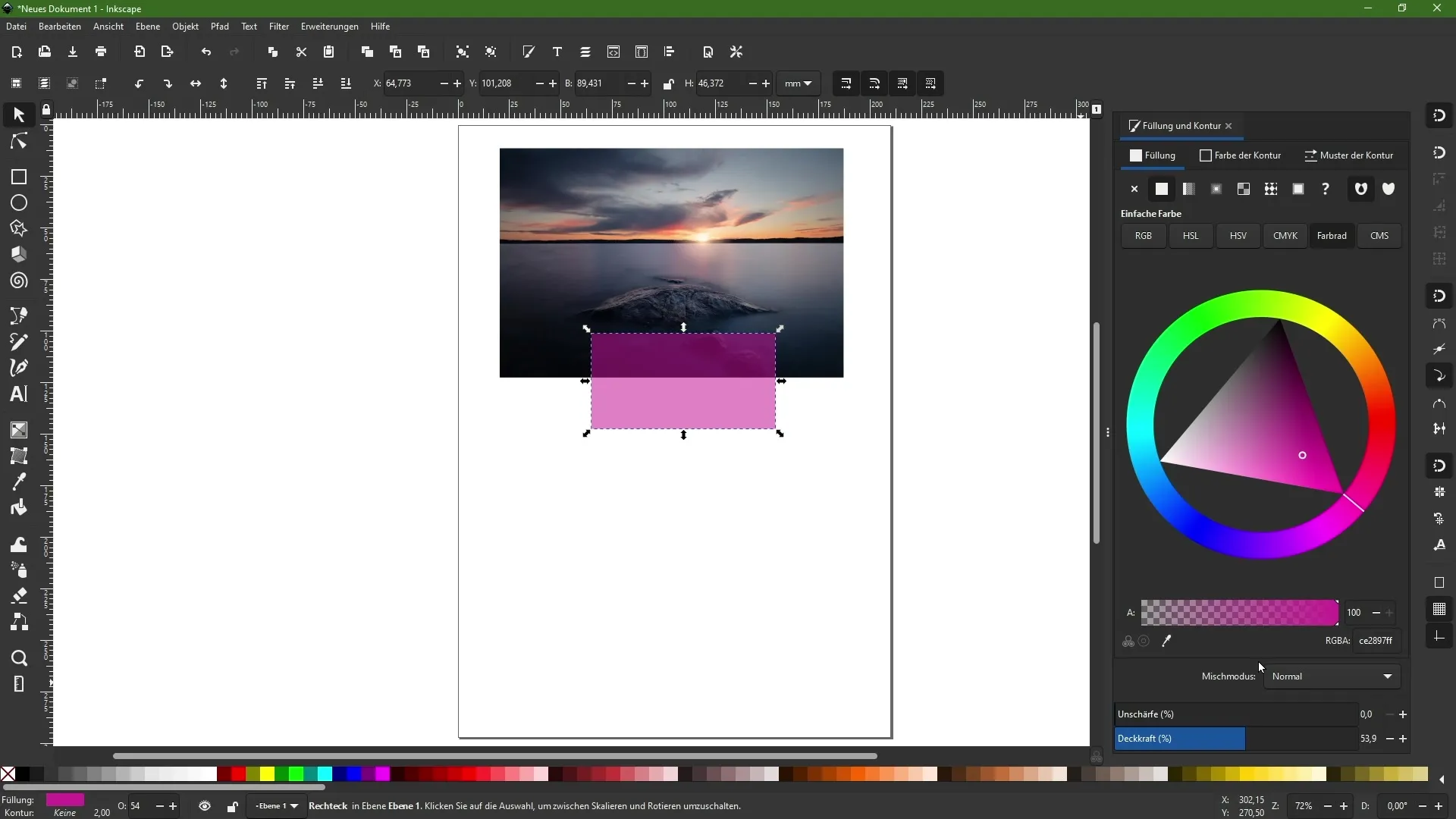Image resolution: width=1456 pixels, height=819 pixels.
Task: Select the Paint bucket tool
Action: point(19,507)
